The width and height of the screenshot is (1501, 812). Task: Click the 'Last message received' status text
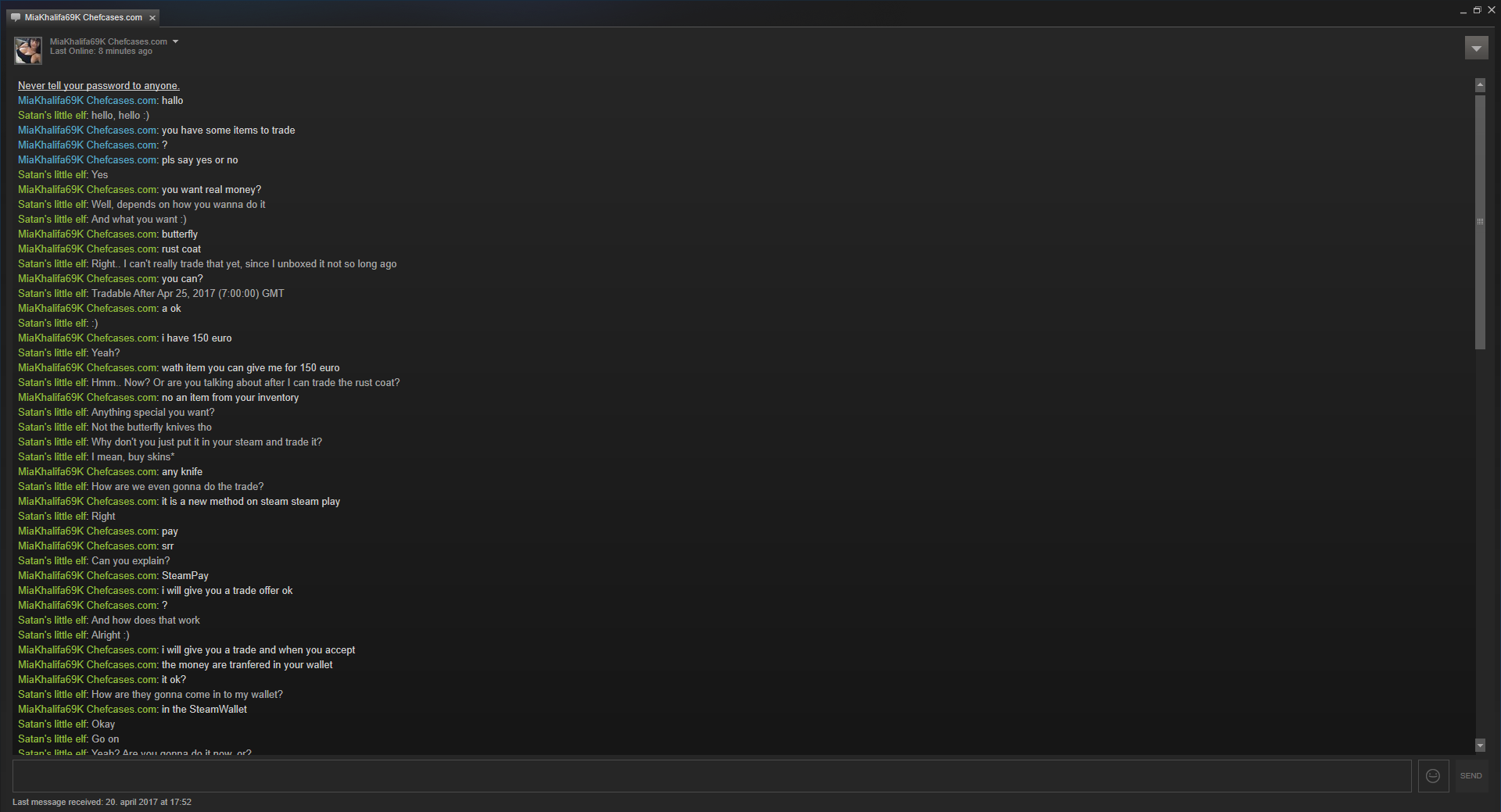[x=102, y=802]
